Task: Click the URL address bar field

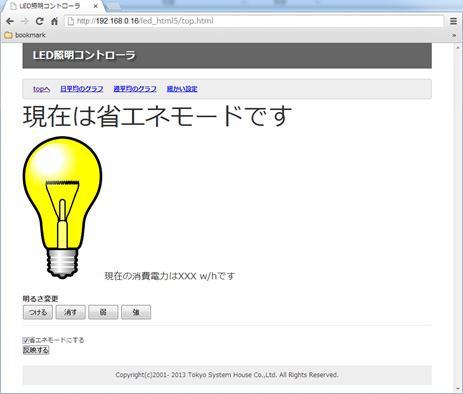Action: pos(254,21)
